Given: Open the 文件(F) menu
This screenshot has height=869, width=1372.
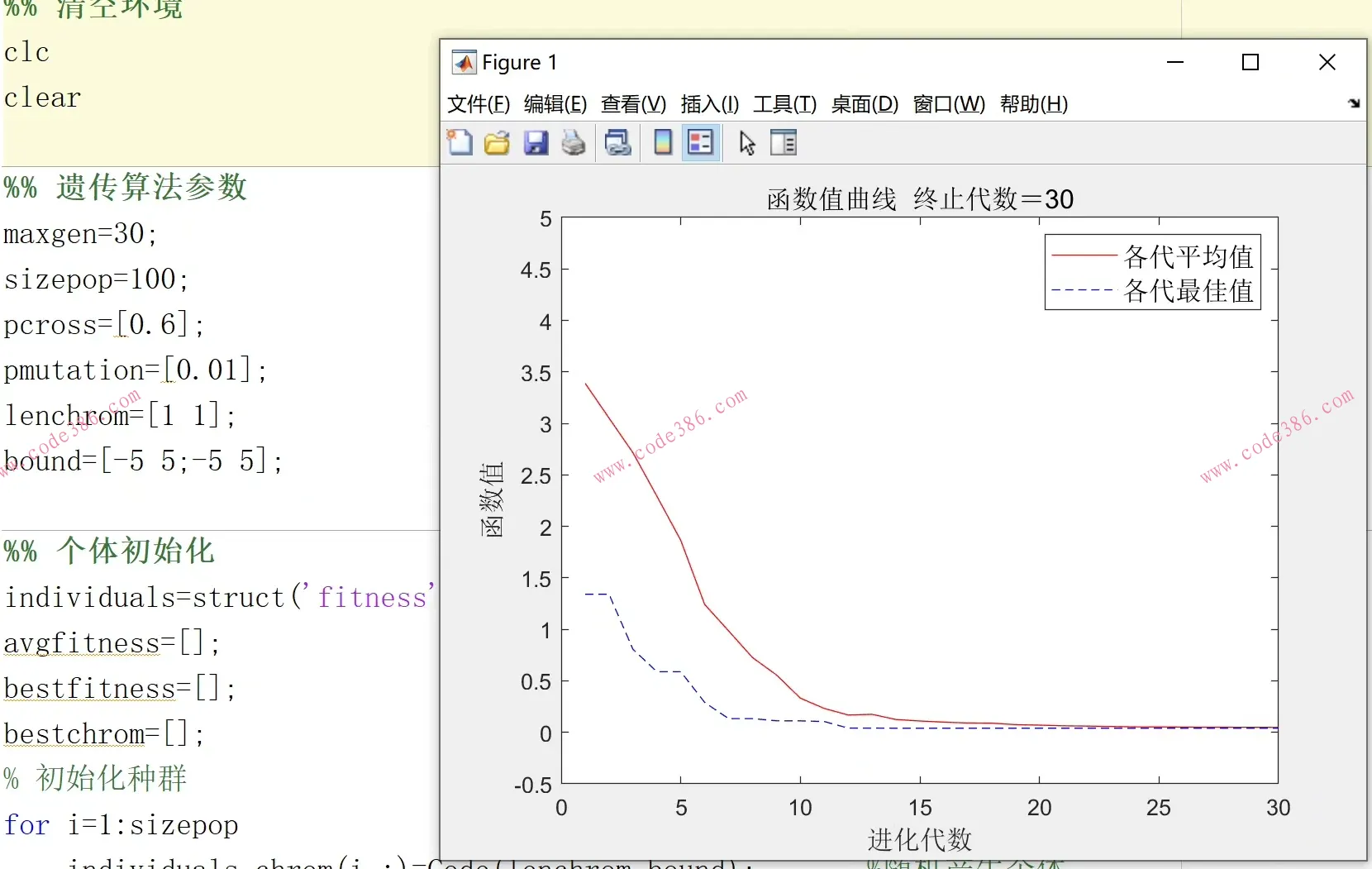Looking at the screenshot, I should [479, 104].
